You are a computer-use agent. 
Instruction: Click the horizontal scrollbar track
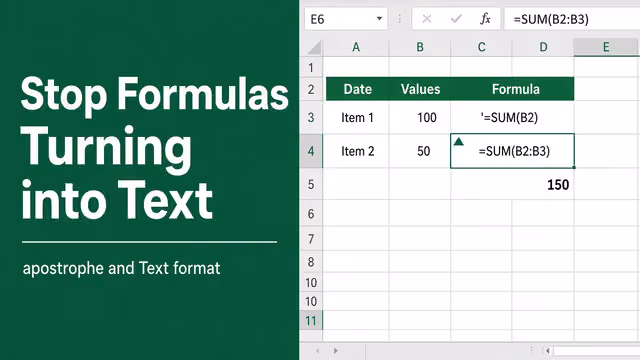(596, 351)
